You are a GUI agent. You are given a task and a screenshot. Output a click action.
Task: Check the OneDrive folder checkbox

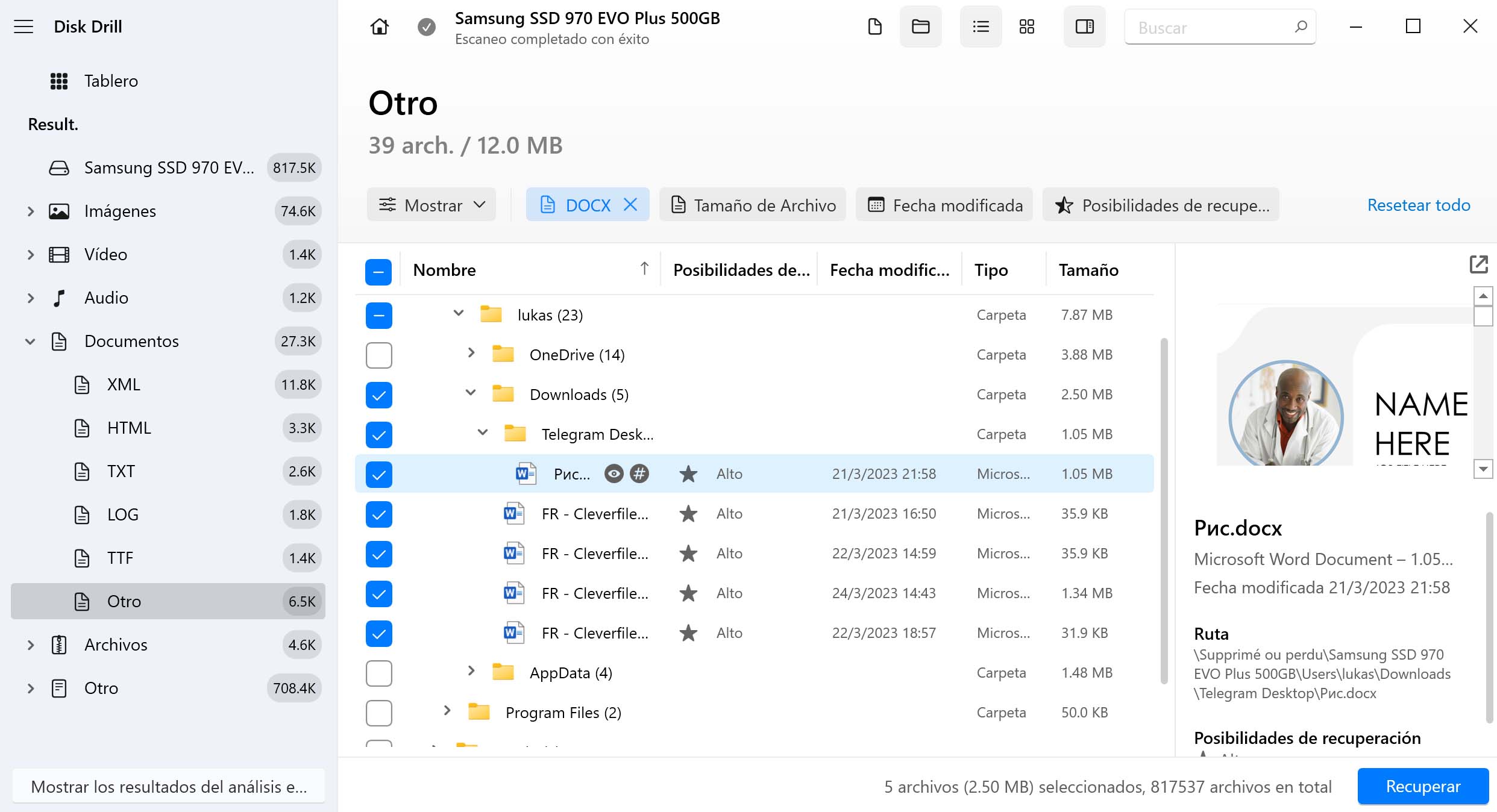(x=378, y=355)
